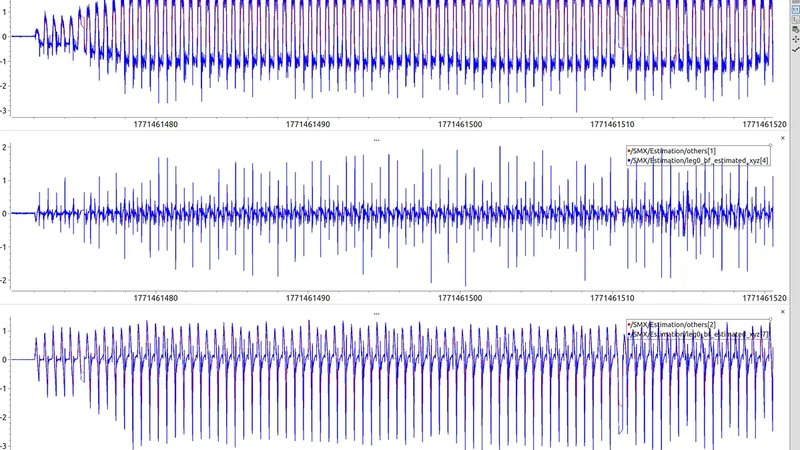Viewport: 800px width, 450px height.
Task: Click the circle handle on the bottom legend corner
Action: click(x=770, y=319)
